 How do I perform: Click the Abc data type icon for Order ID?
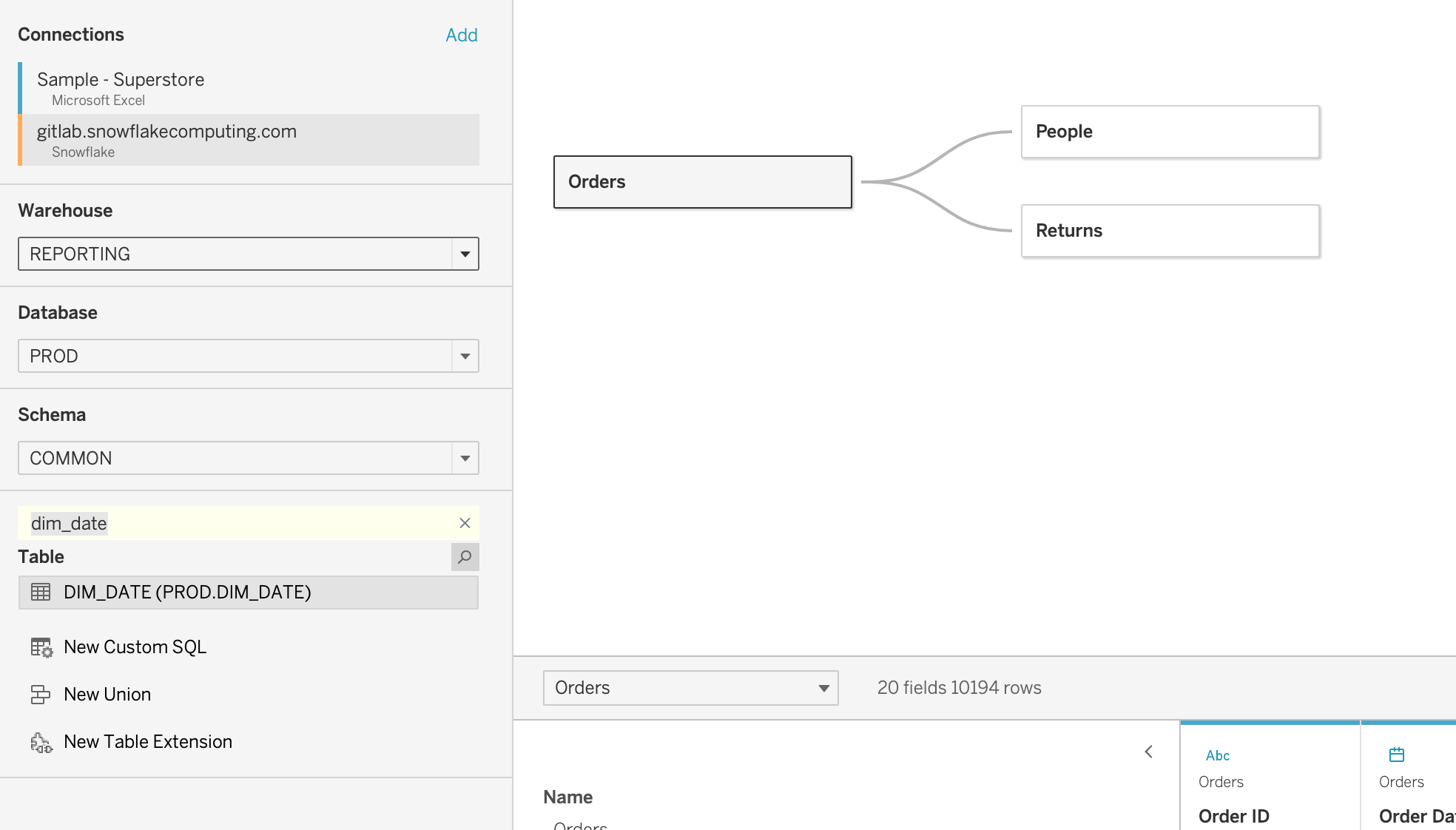(x=1218, y=755)
